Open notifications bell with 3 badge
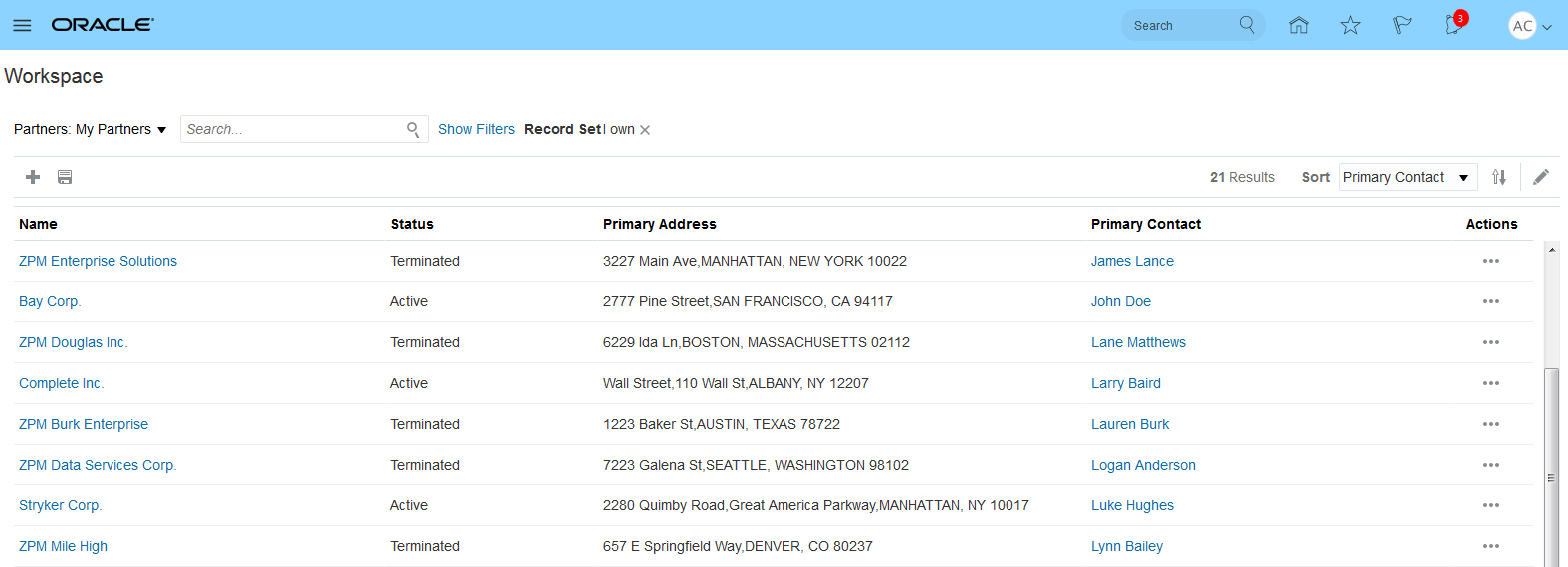This screenshot has height=567, width=1568. [x=1455, y=24]
